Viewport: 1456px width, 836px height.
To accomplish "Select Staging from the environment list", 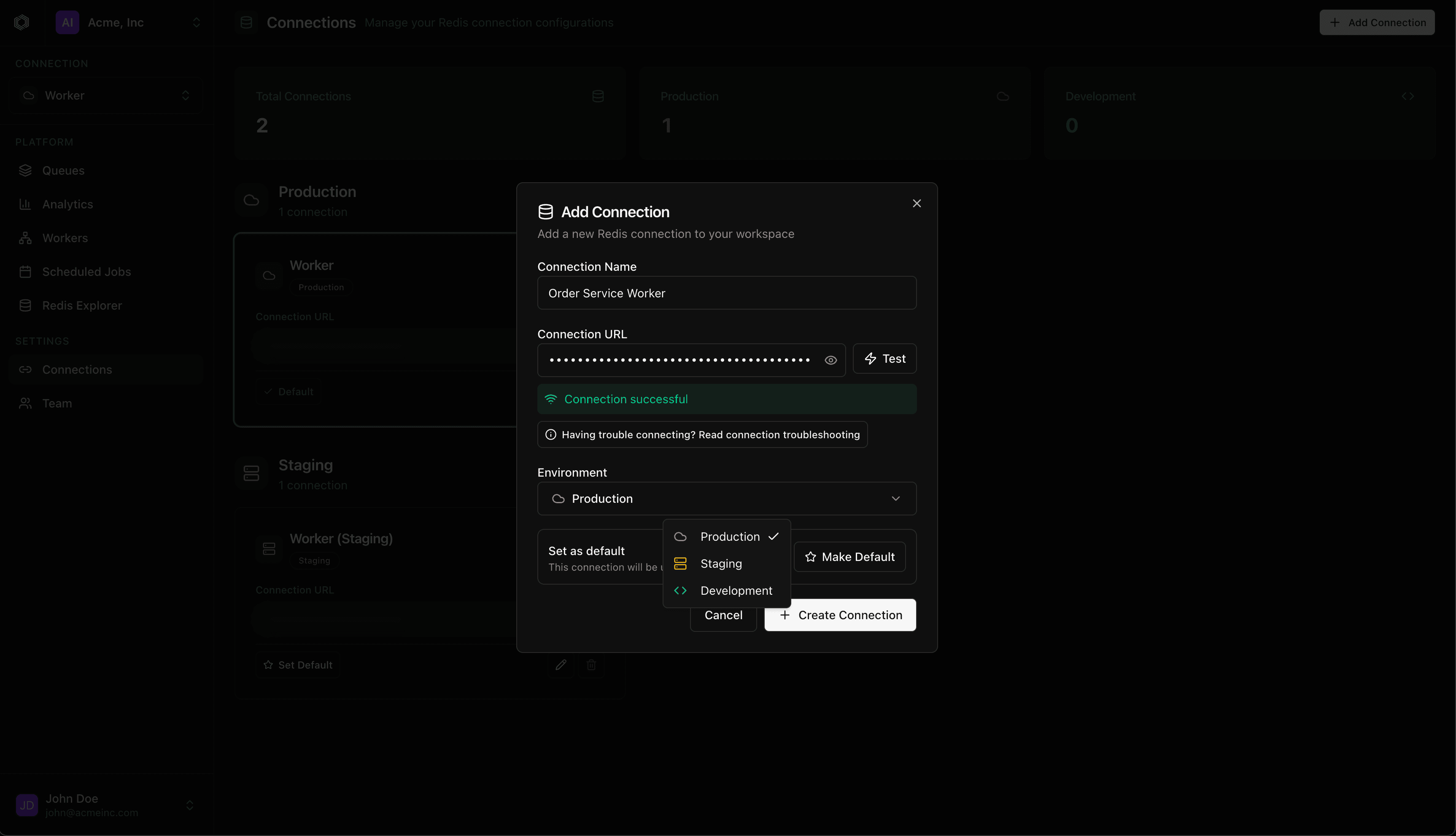I will tap(721, 564).
